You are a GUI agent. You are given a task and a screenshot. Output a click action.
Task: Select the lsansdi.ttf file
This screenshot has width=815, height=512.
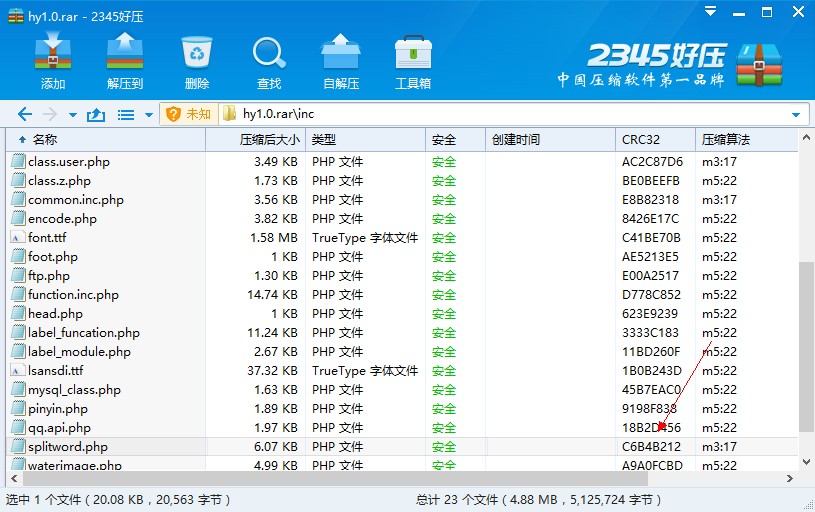click(x=56, y=371)
